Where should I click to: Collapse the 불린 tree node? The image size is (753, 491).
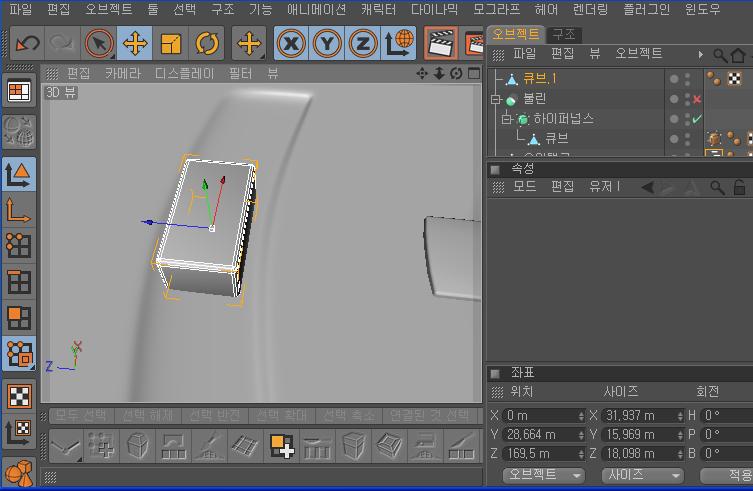coord(496,99)
